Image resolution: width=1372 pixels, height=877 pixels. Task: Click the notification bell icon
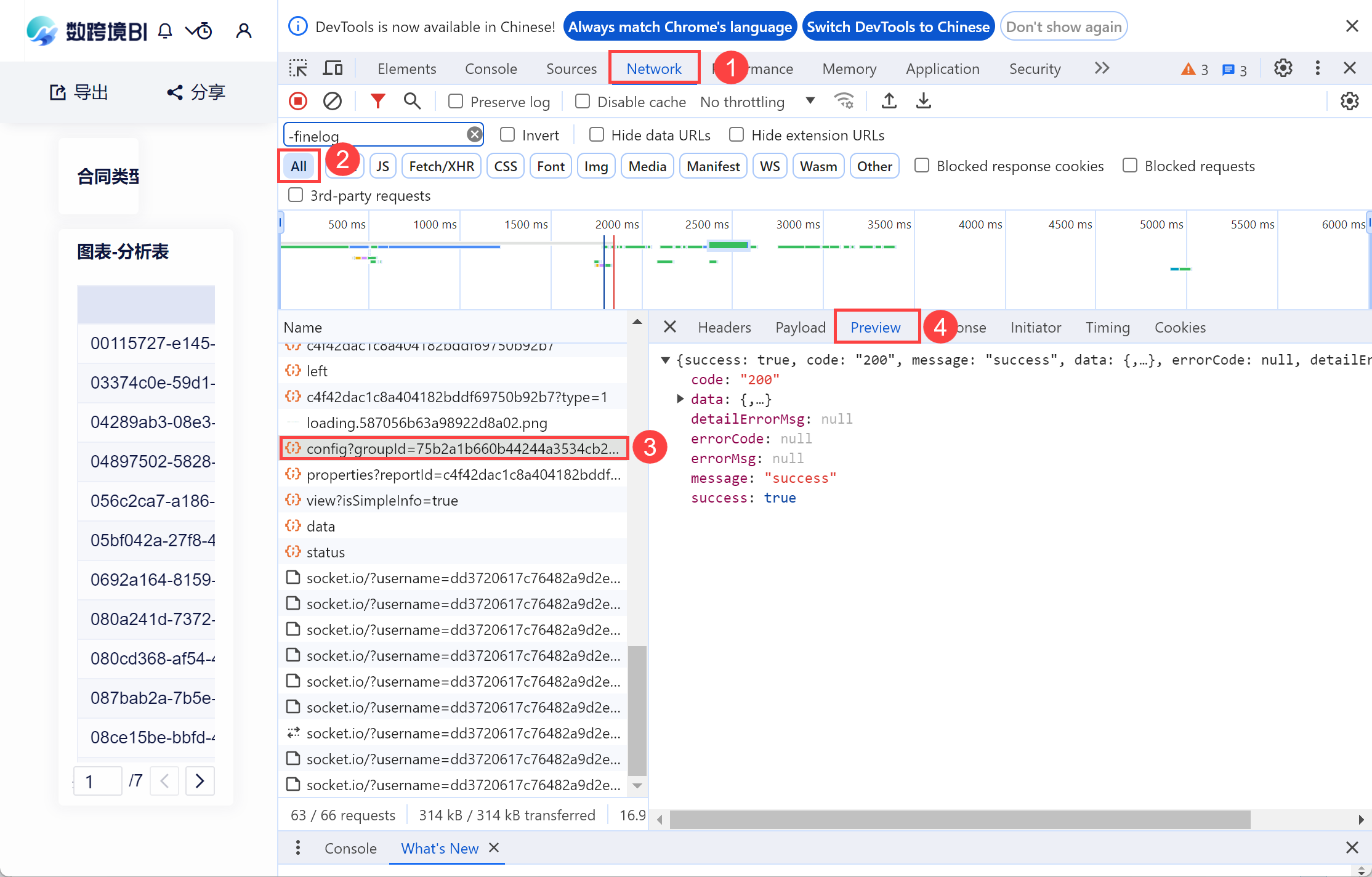point(165,31)
